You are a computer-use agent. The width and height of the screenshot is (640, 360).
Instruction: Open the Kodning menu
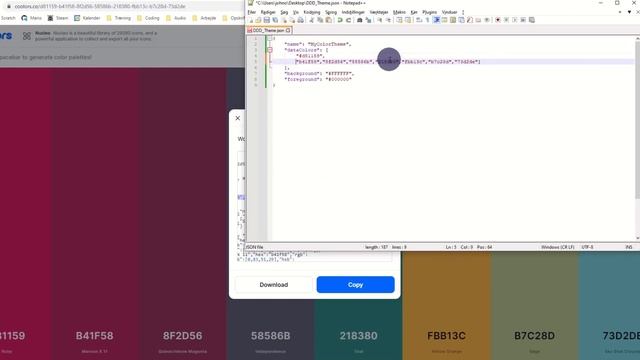[312, 12]
